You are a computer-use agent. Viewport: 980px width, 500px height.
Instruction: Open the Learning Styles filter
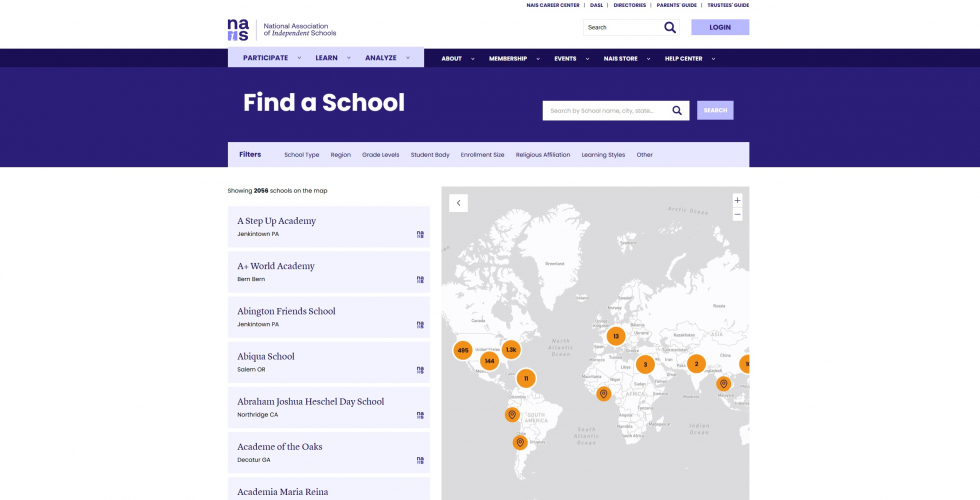click(603, 155)
